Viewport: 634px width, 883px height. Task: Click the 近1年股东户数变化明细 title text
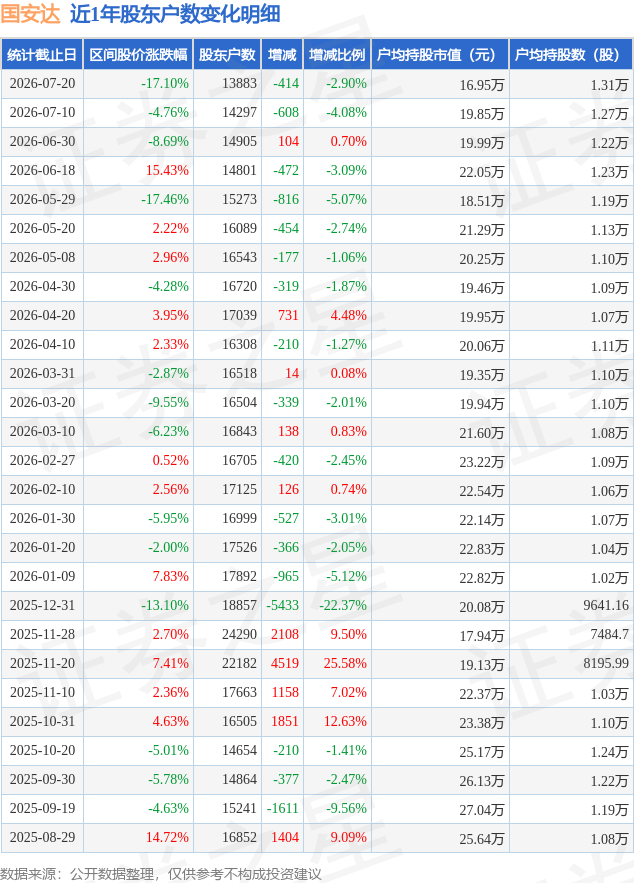coord(175,14)
